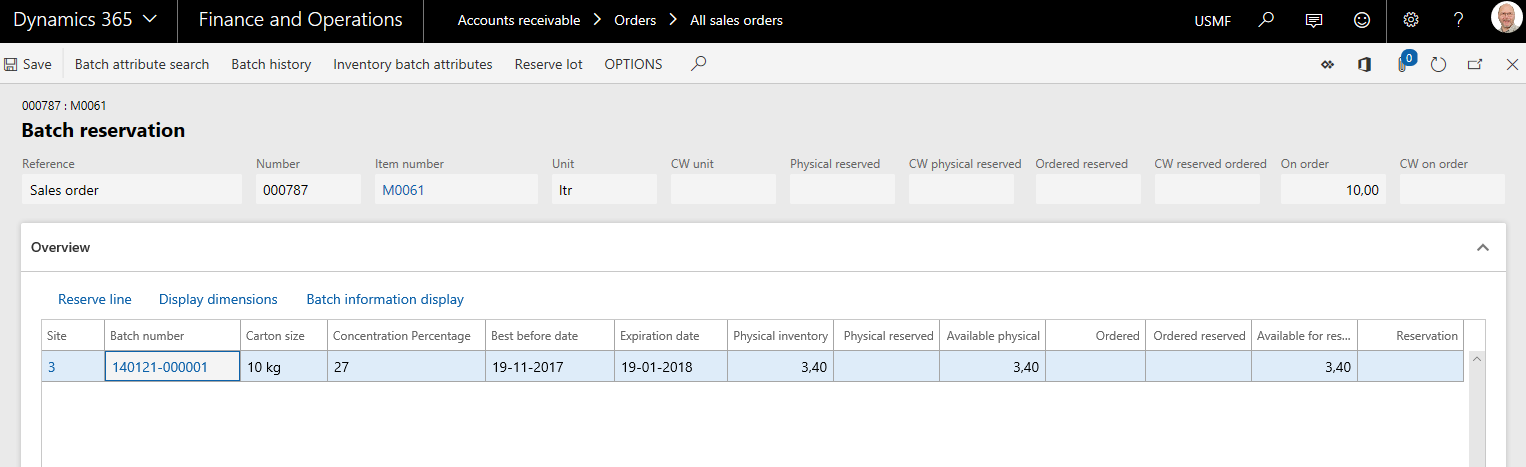Click the Unit field showing ltr
This screenshot has height=467, width=1526.
click(x=604, y=189)
